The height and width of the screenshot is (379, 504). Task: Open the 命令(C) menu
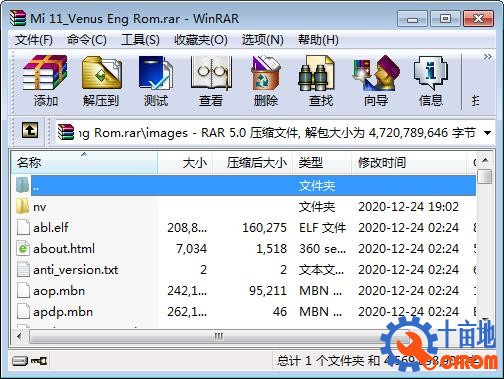[x=87, y=40]
